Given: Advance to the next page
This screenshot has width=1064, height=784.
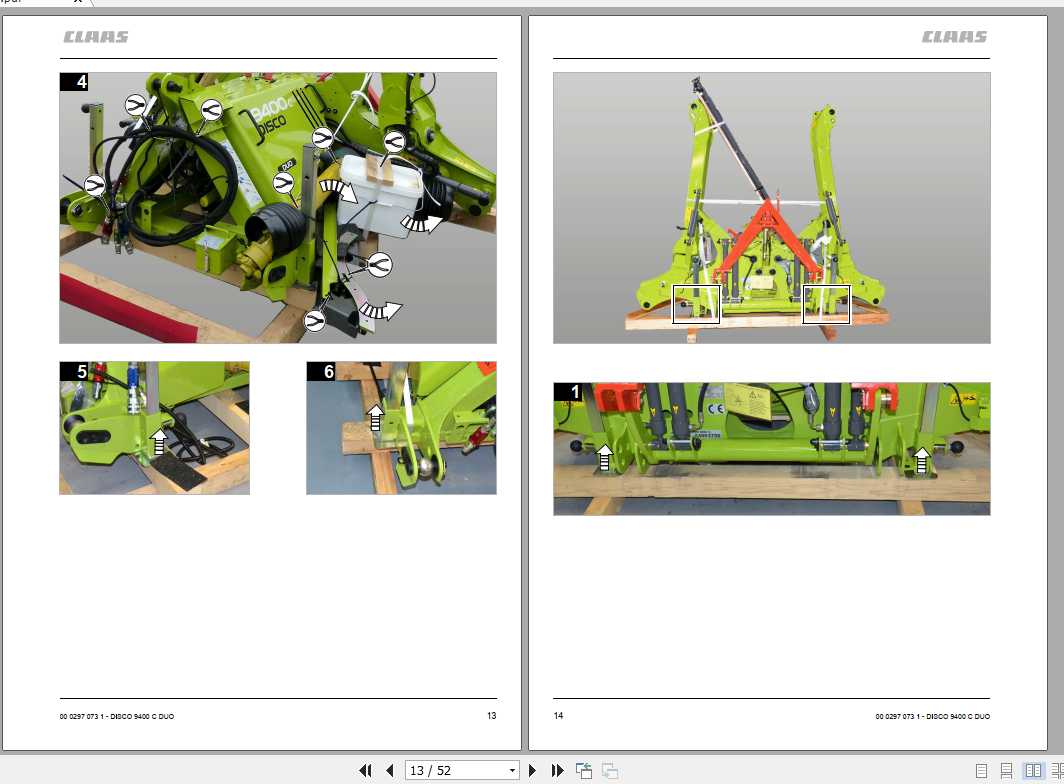Looking at the screenshot, I should tap(533, 770).
